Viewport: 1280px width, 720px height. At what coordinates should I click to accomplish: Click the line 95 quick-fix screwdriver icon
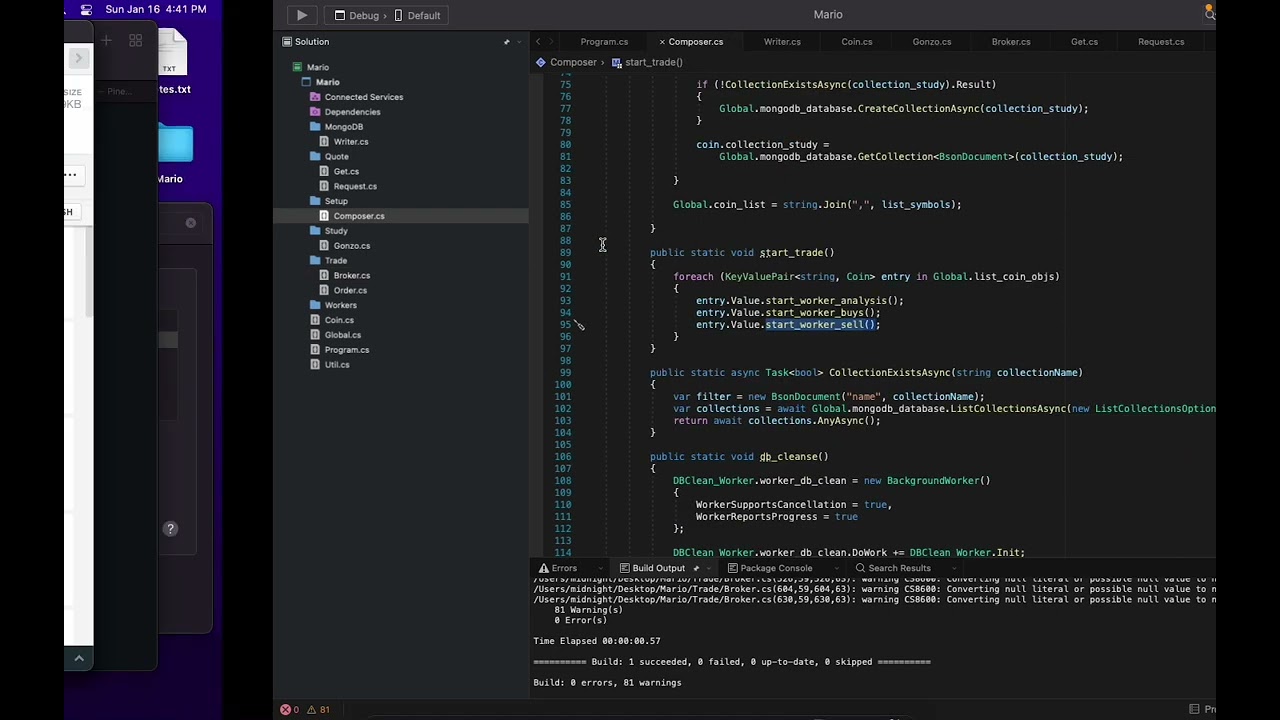[x=579, y=324]
